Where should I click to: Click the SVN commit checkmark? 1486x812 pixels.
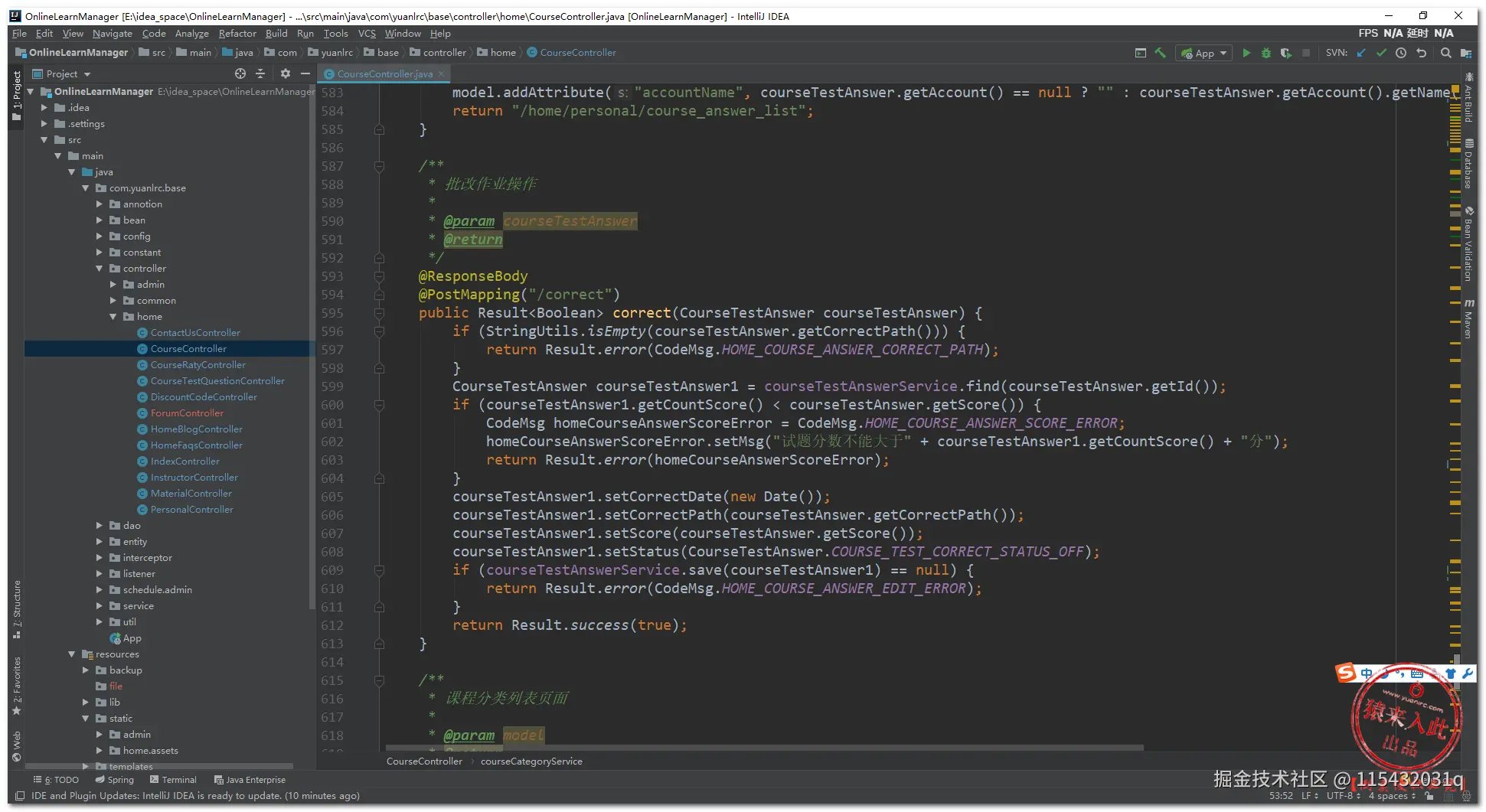click(x=1381, y=53)
